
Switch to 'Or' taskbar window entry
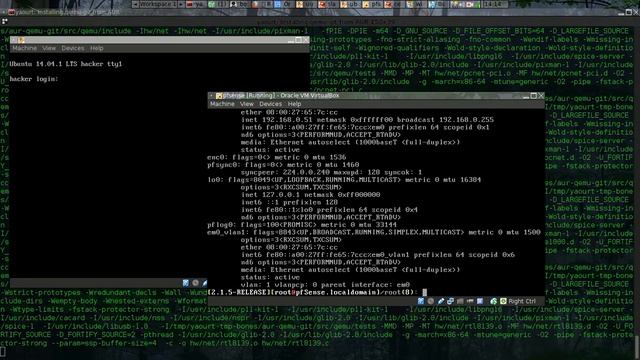[284, 4]
